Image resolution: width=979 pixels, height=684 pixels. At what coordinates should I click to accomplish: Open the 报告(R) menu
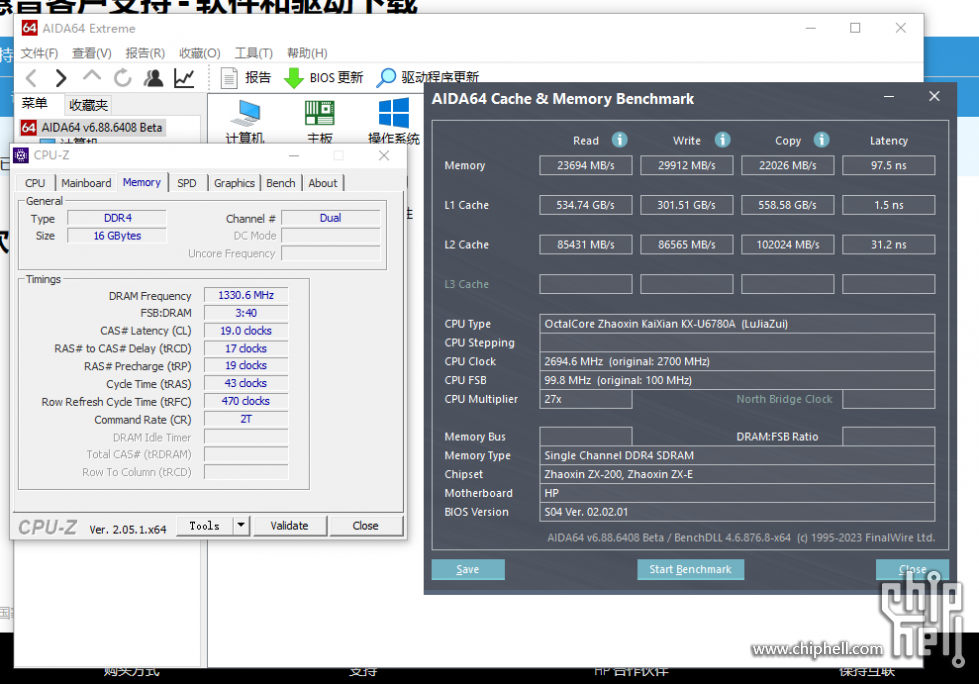pos(145,53)
